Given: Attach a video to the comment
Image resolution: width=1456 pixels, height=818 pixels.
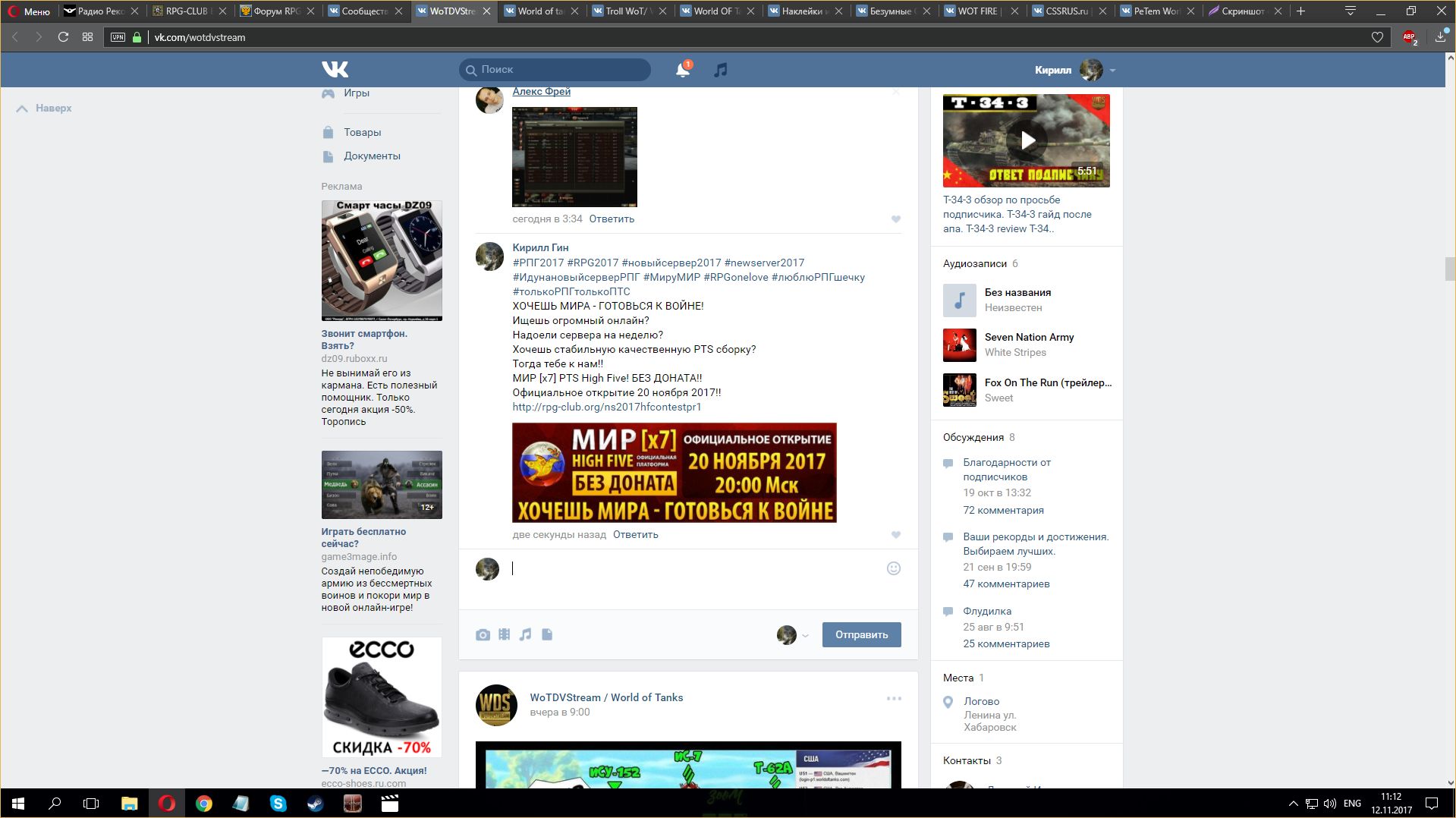Looking at the screenshot, I should coord(505,634).
